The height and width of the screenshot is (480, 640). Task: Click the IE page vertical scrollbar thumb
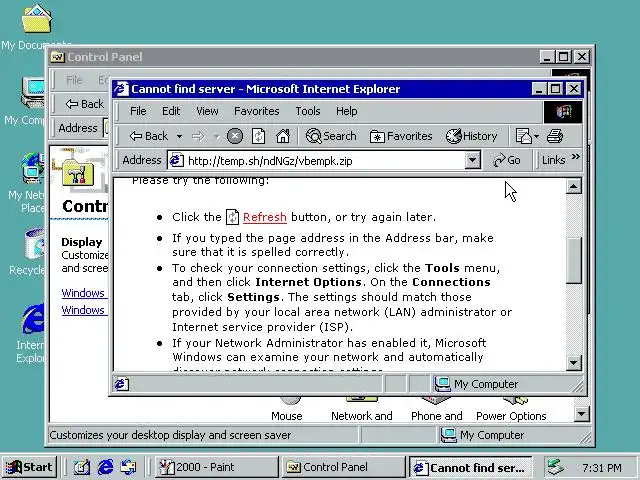[x=573, y=260]
